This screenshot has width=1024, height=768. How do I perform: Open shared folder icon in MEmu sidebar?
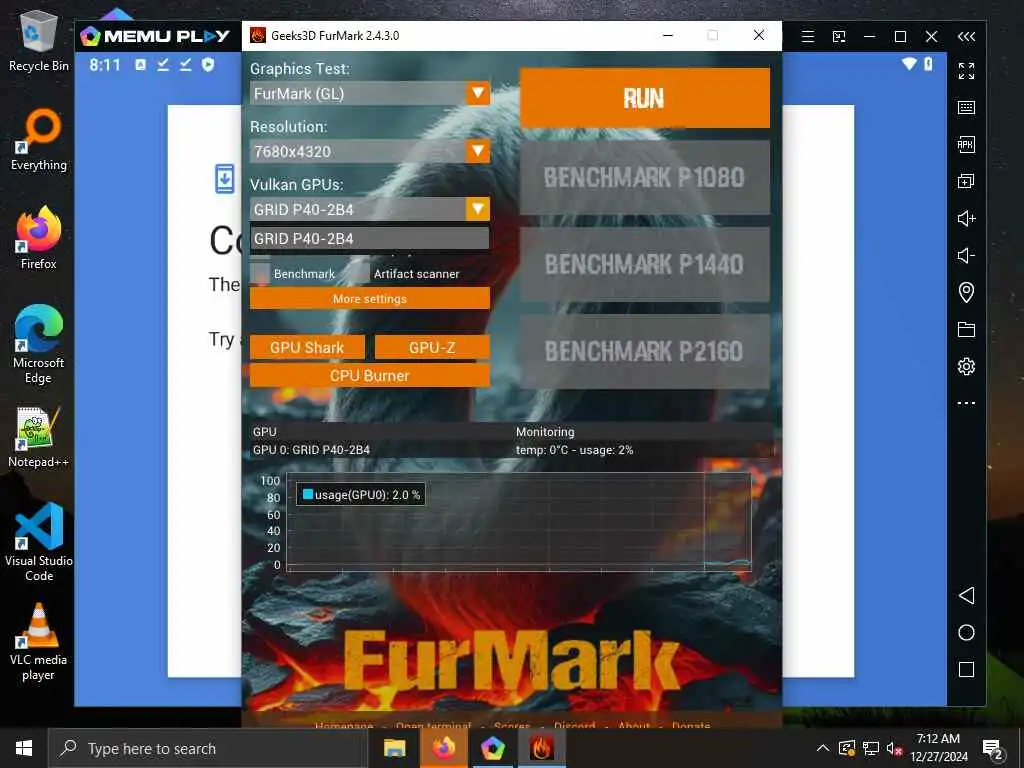[966, 329]
